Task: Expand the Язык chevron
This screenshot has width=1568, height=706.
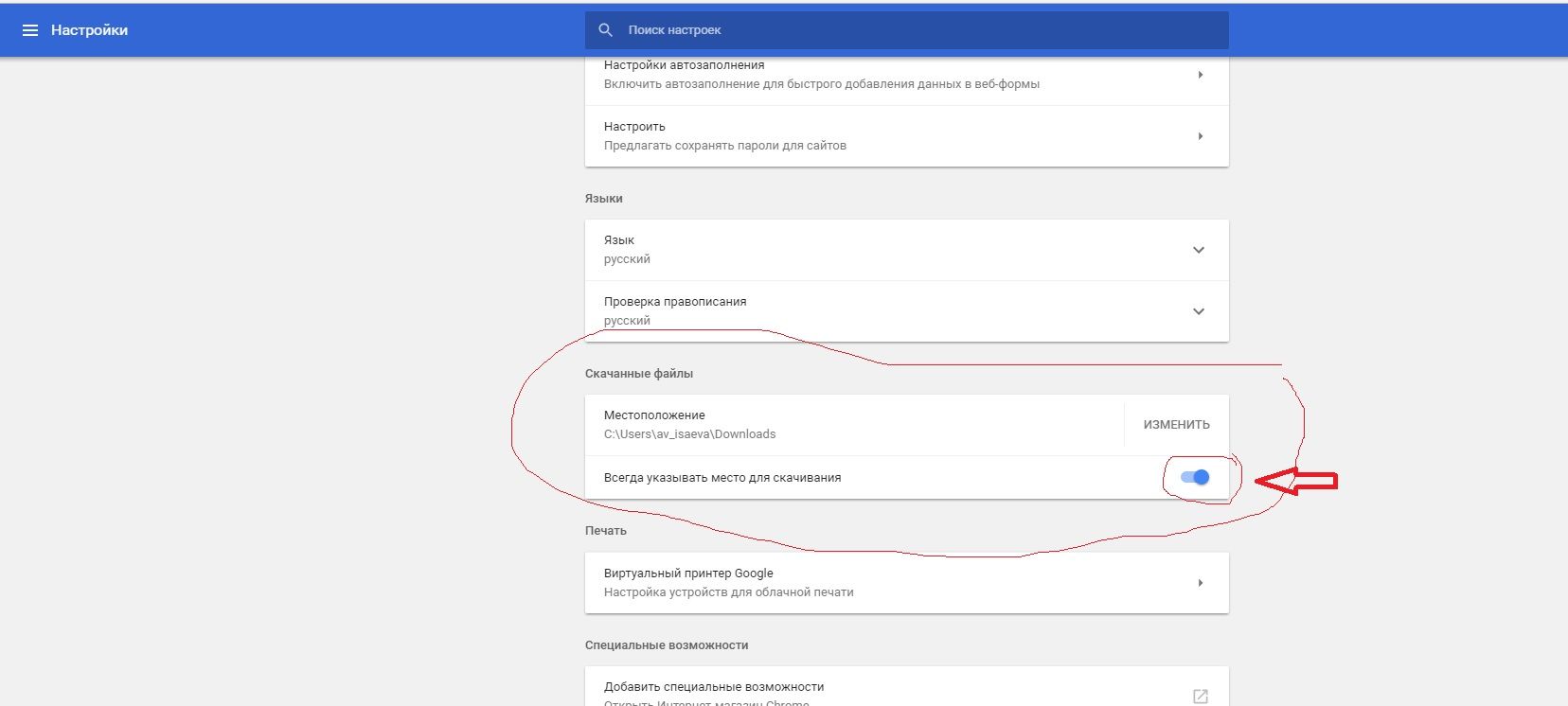Action: (1198, 250)
